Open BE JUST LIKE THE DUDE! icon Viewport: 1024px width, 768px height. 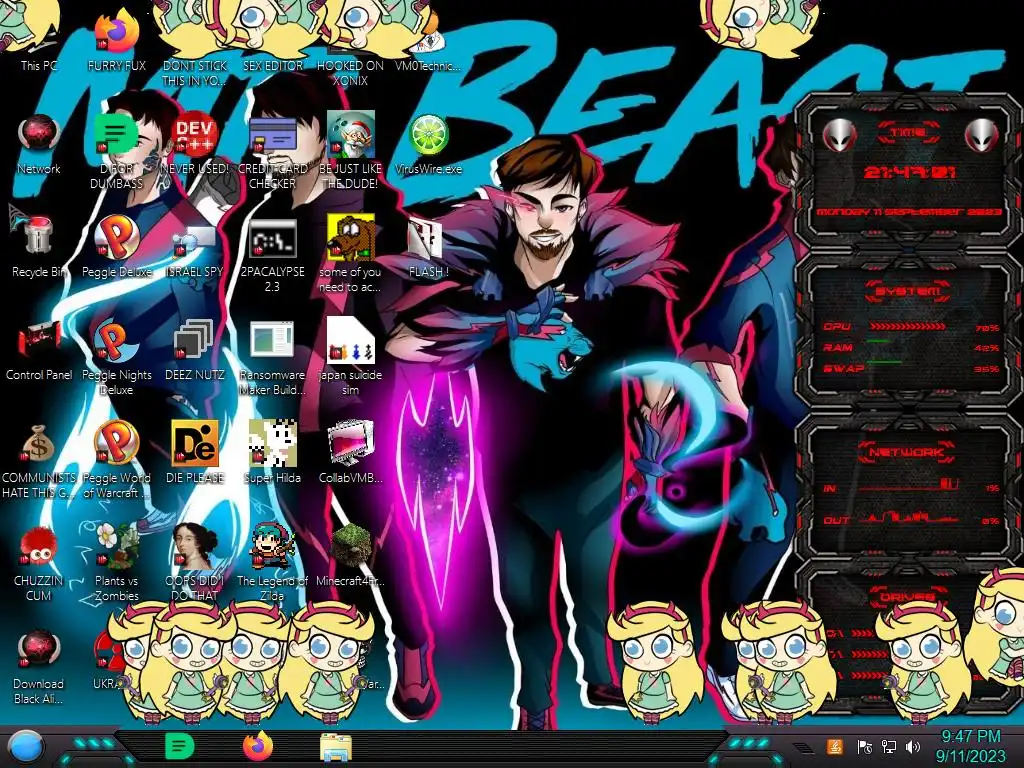pyautogui.click(x=351, y=136)
